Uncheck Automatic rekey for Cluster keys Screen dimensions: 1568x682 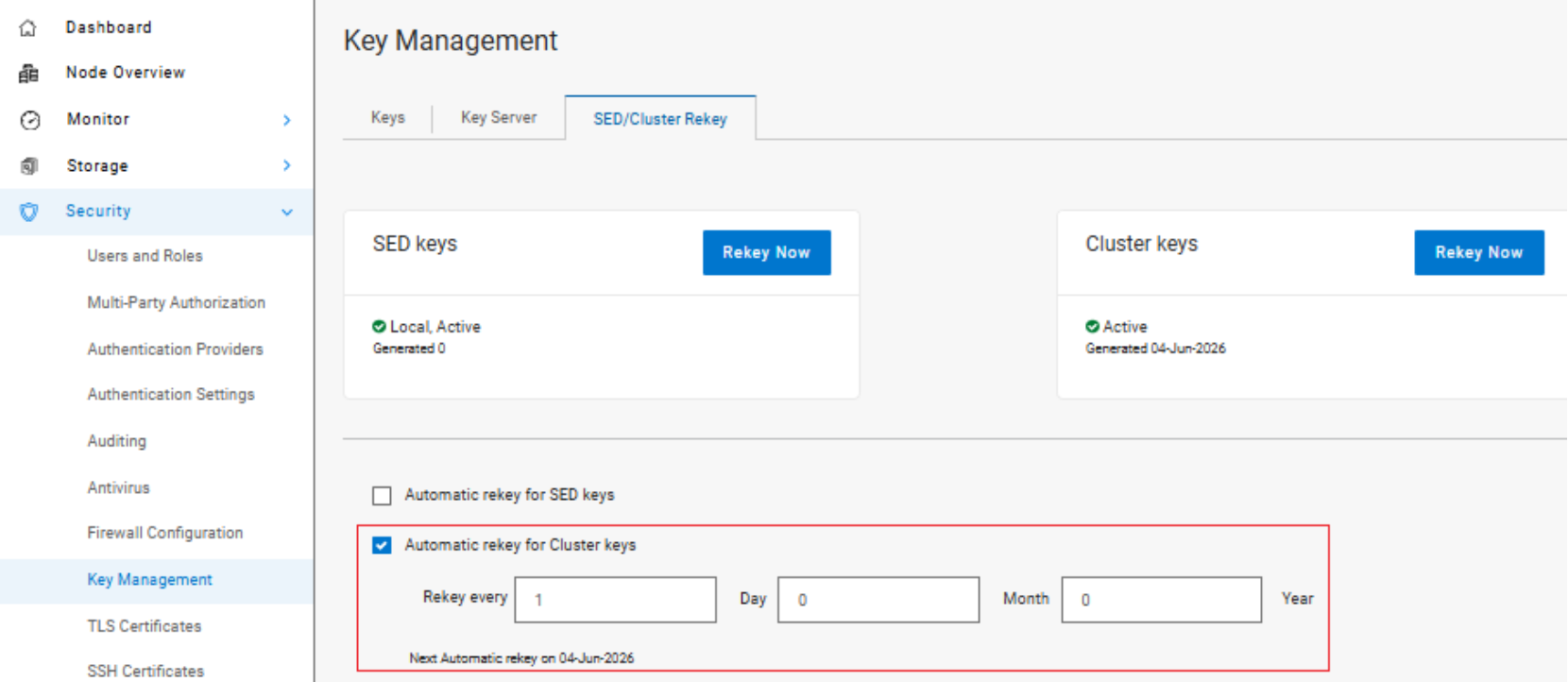click(x=382, y=545)
